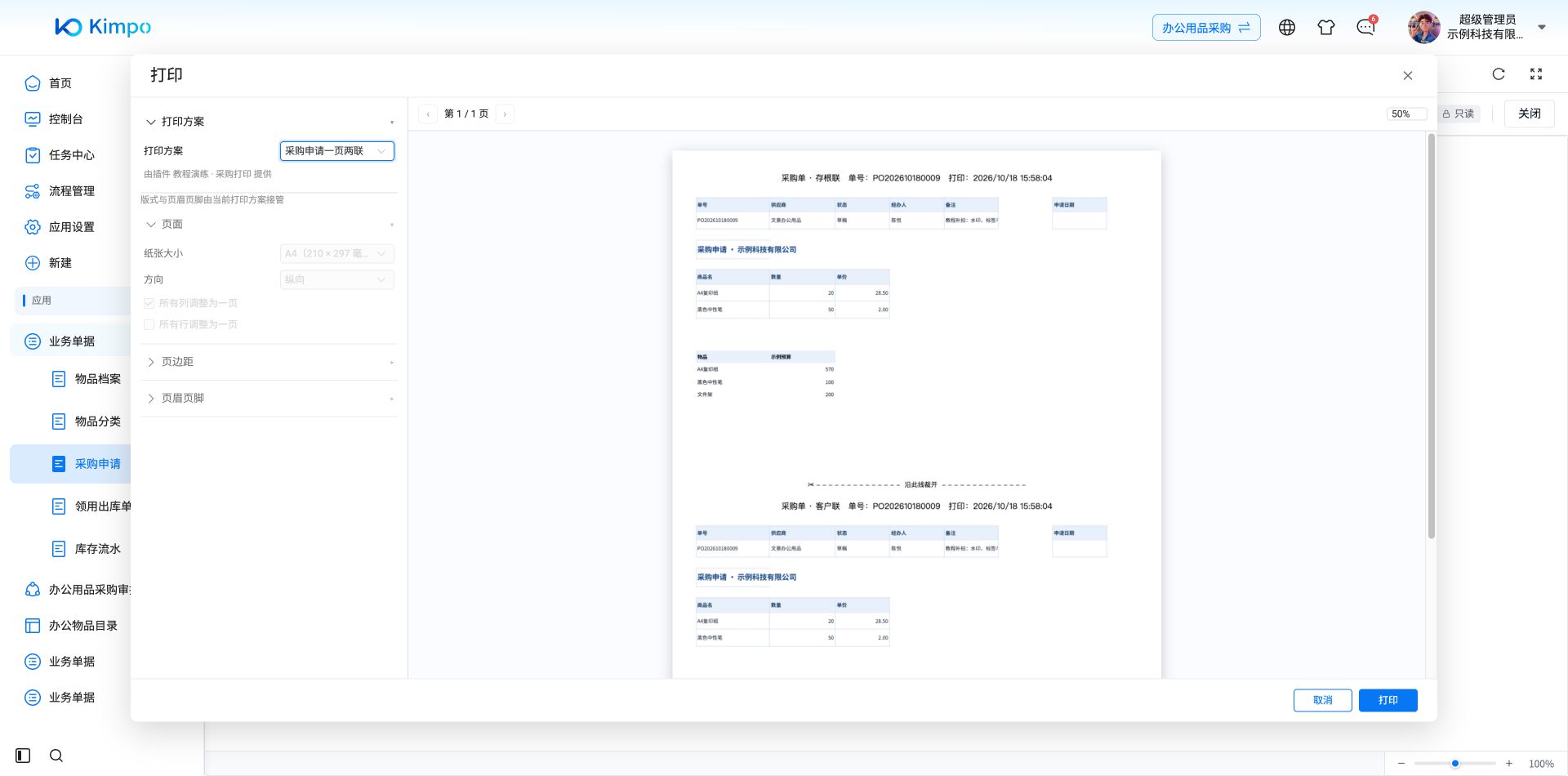Viewport: 1568px width, 776px height.
Task: Toggle fullscreen with the expand icon
Action: point(1536,74)
